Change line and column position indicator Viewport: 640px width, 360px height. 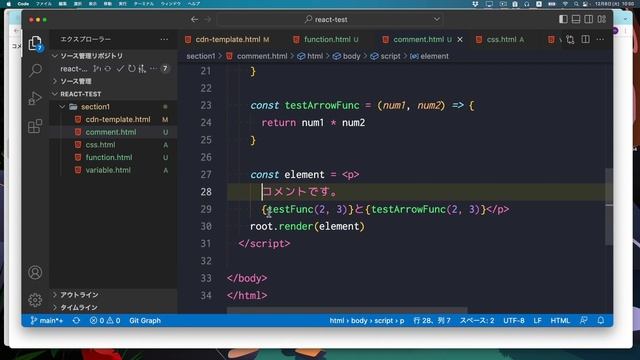pos(432,320)
